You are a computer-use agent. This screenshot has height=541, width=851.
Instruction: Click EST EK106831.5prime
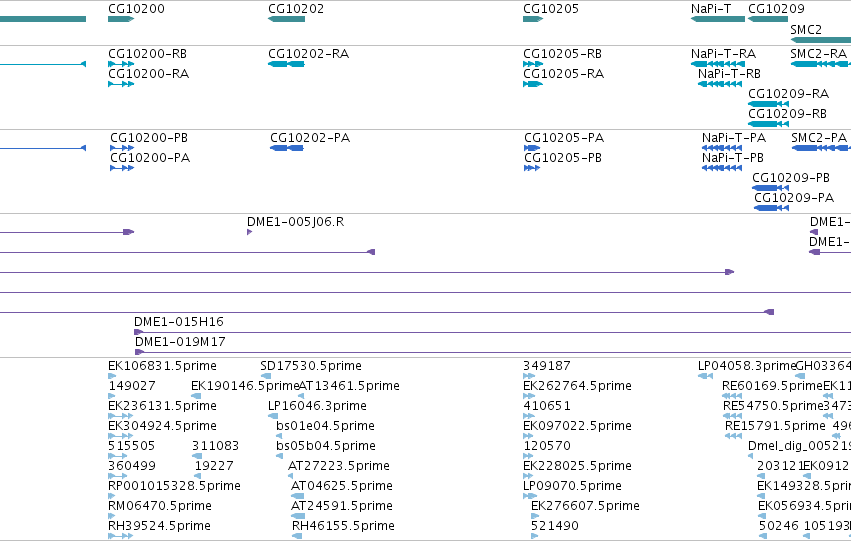point(112,376)
